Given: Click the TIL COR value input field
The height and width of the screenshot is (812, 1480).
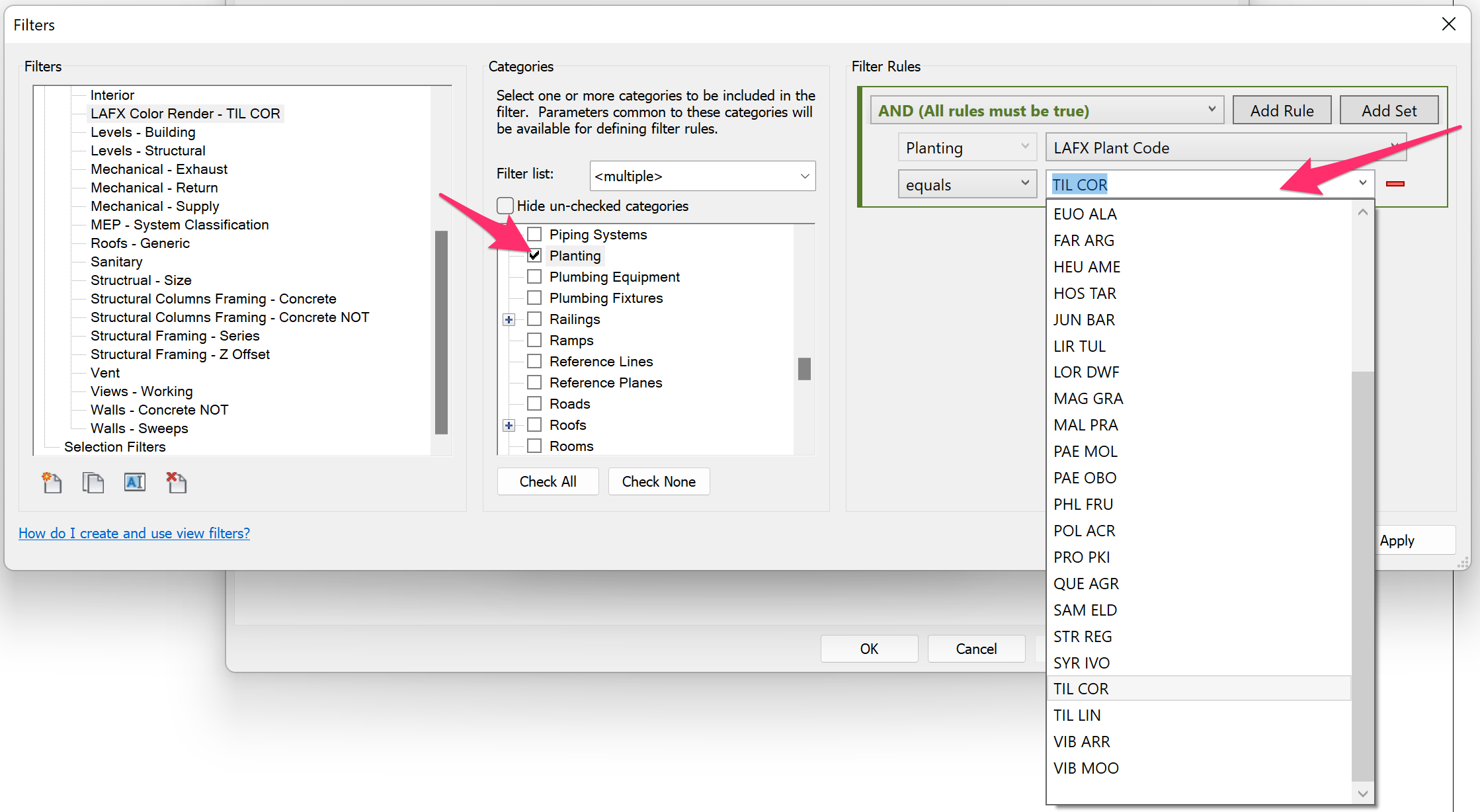Looking at the screenshot, I should click(1198, 184).
